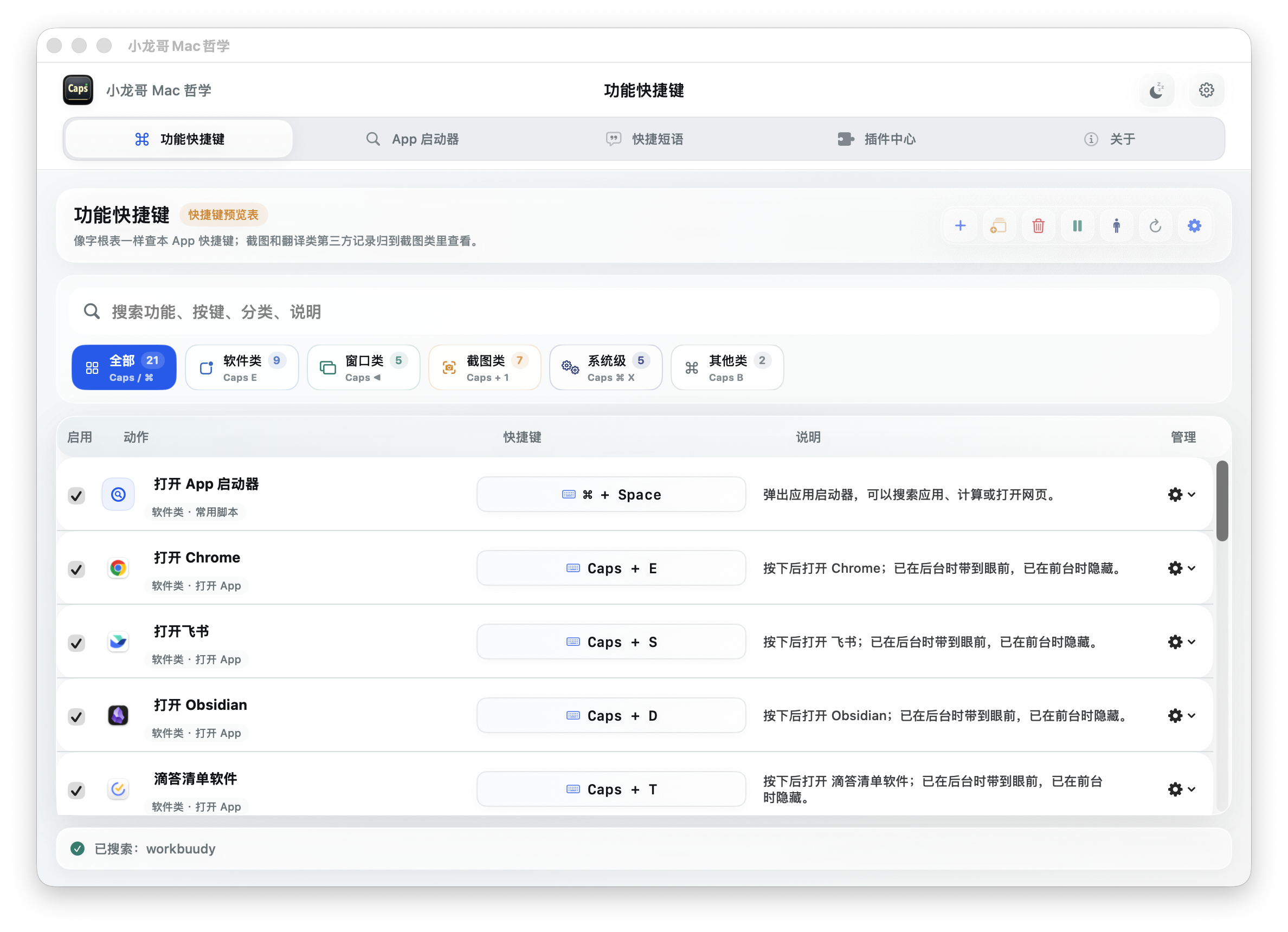The image size is (1288, 932).
Task: Expand manage menu for 打开 Chrome
Action: click(x=1182, y=569)
